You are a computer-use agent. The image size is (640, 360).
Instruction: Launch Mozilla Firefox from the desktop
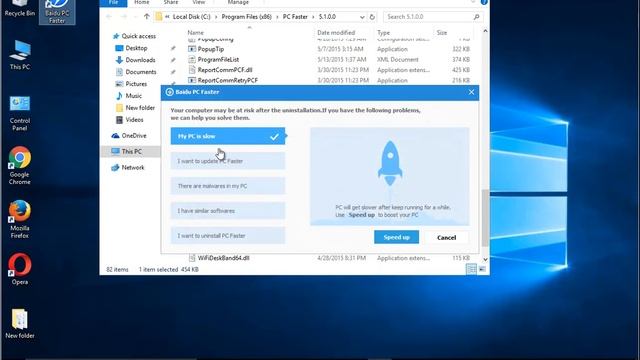click(20, 219)
